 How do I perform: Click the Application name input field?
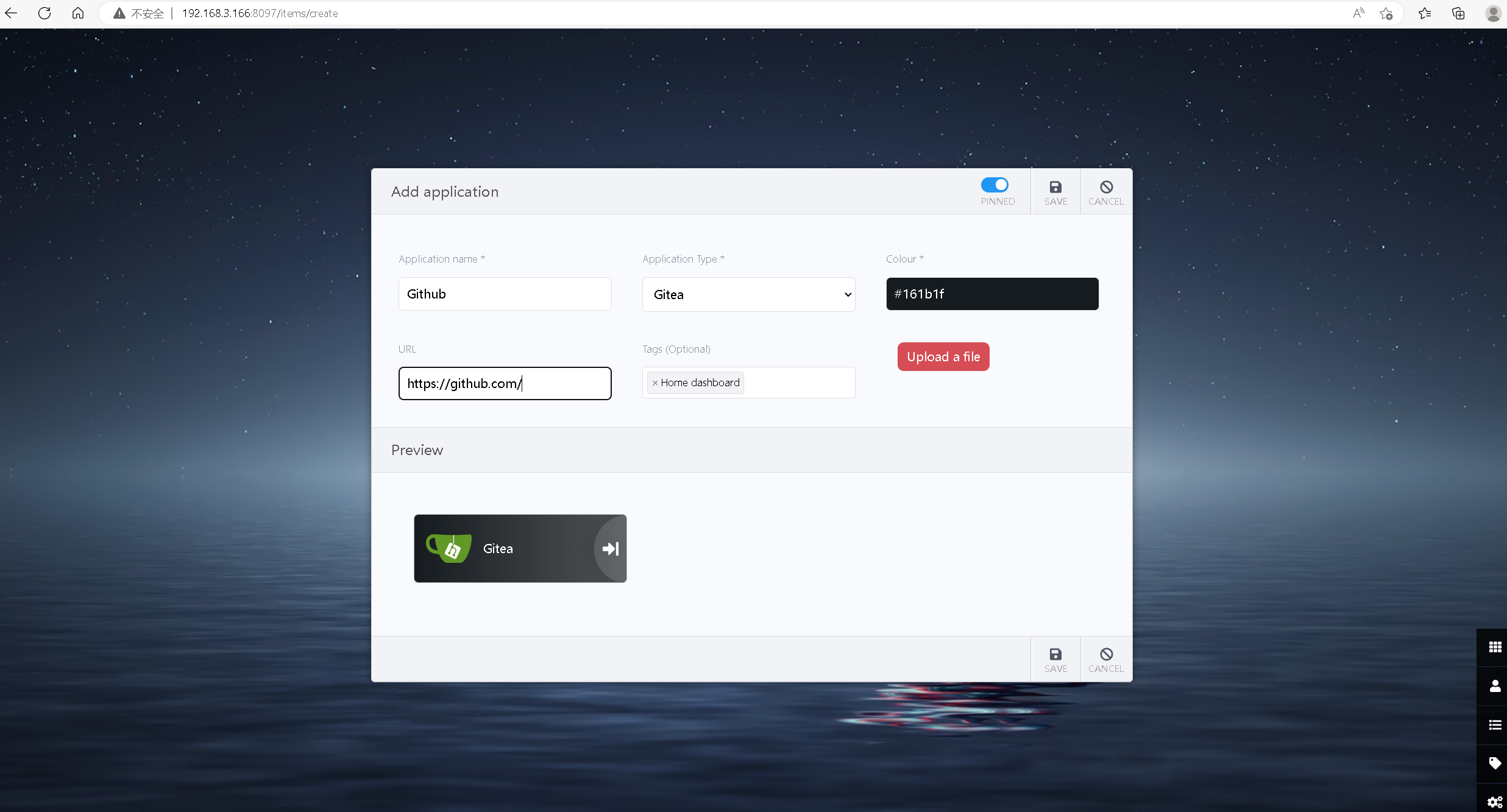click(504, 294)
